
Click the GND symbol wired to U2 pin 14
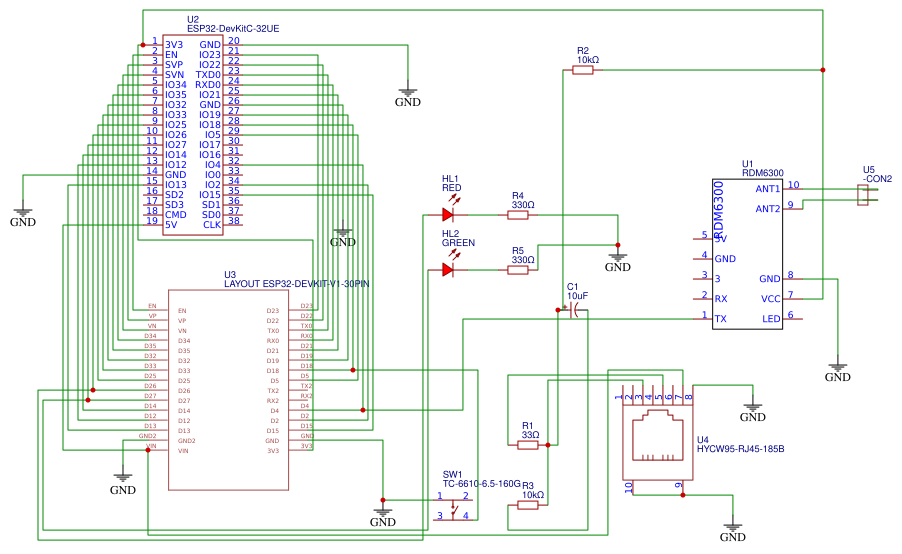pyautogui.click(x=23, y=217)
